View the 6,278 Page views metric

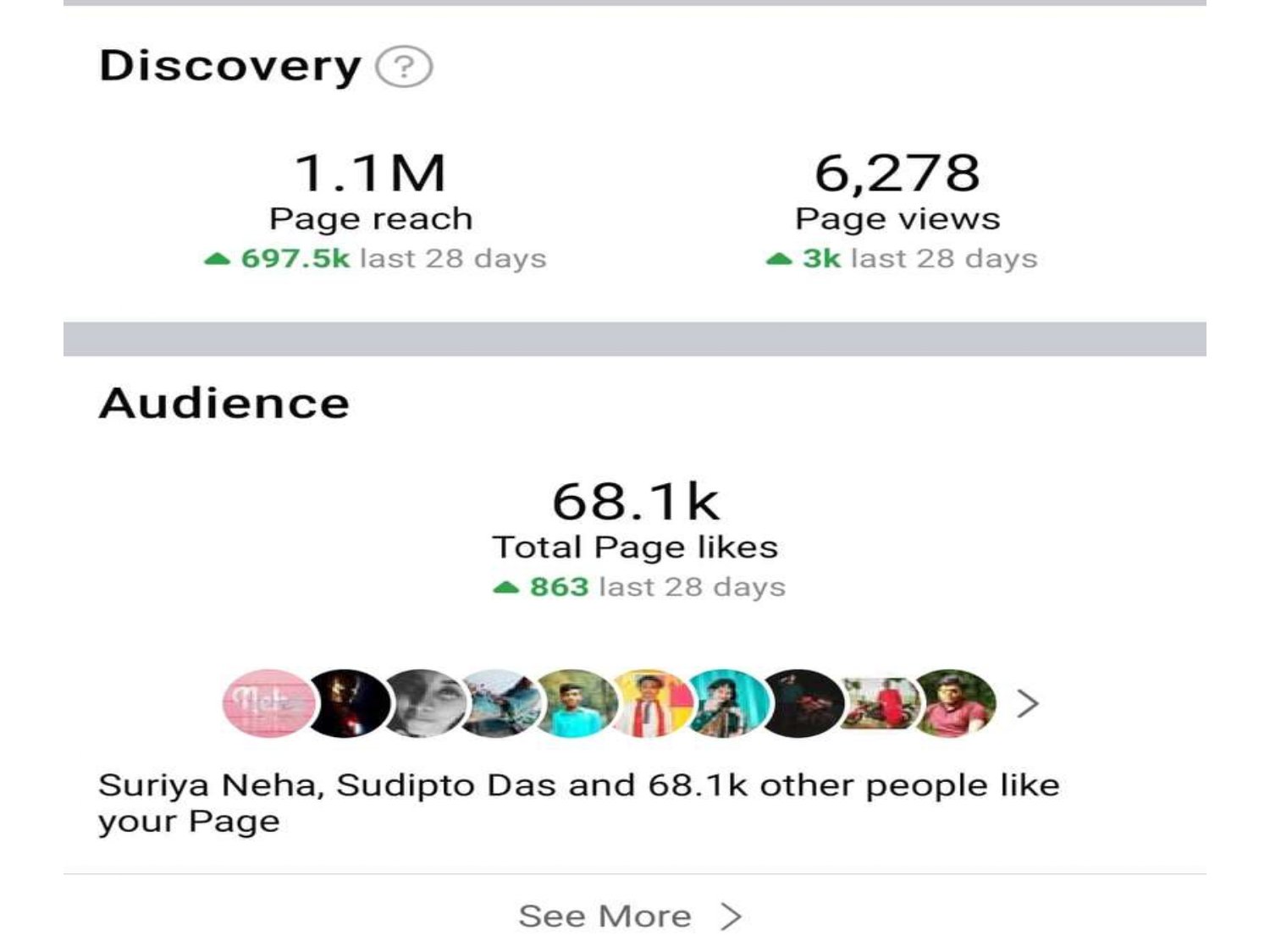click(897, 173)
